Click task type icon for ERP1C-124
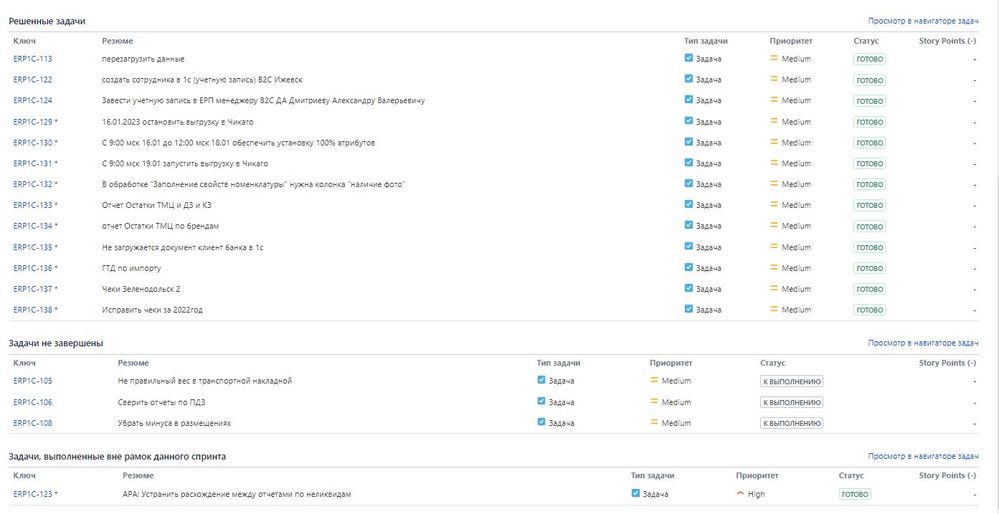 point(688,99)
